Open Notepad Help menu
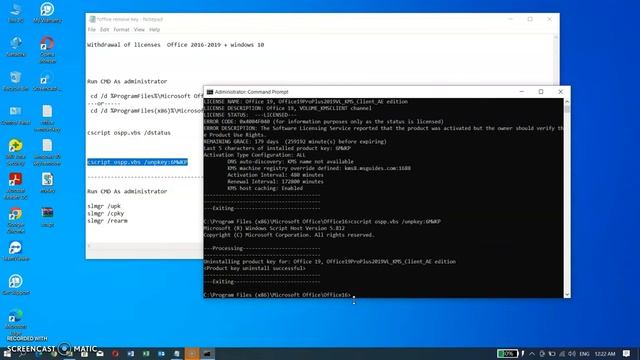640x360 pixels. [154, 30]
